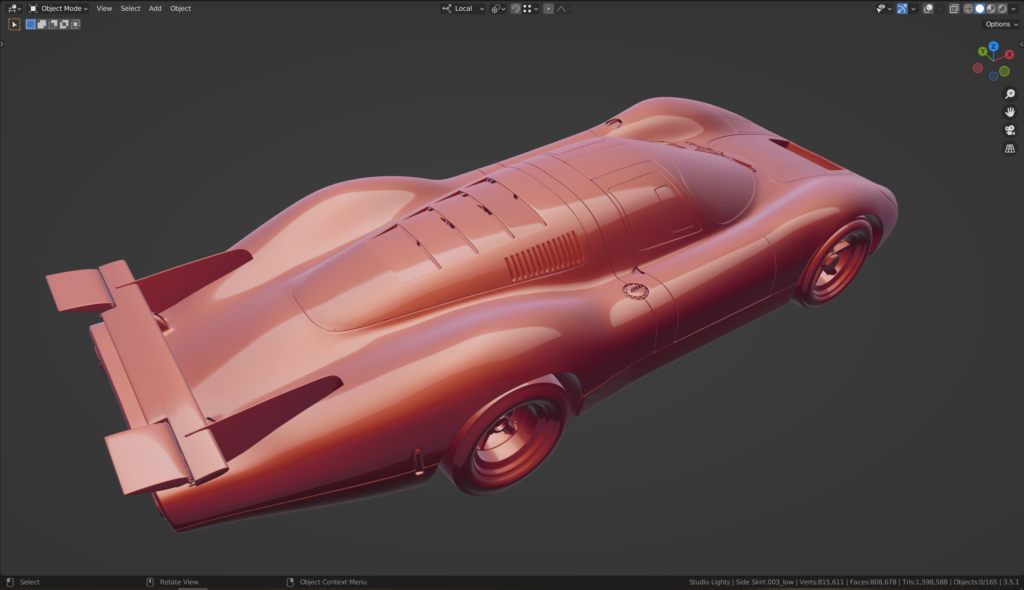The image size is (1024, 590).
Task: Open the transform pivot point dropdown
Action: 498,8
